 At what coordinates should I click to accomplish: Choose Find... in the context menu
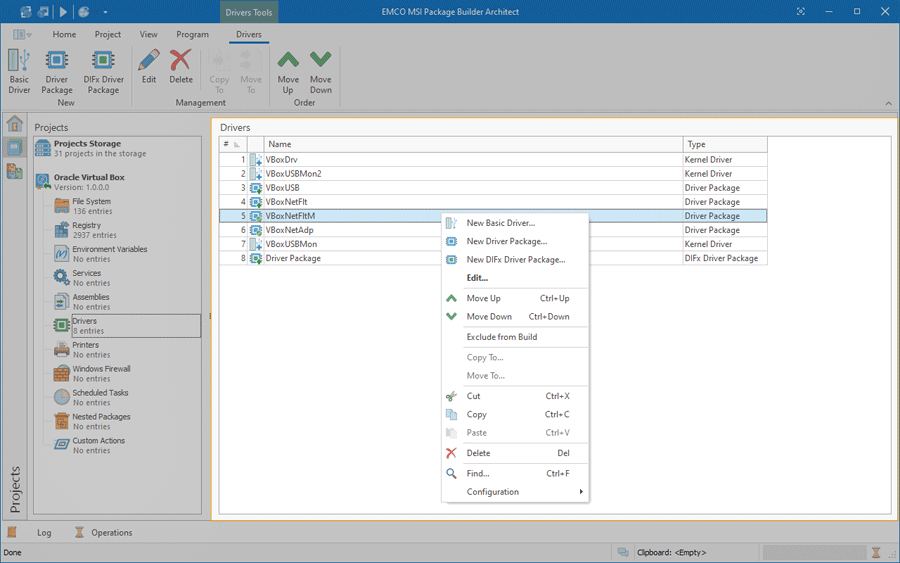[x=515, y=473]
